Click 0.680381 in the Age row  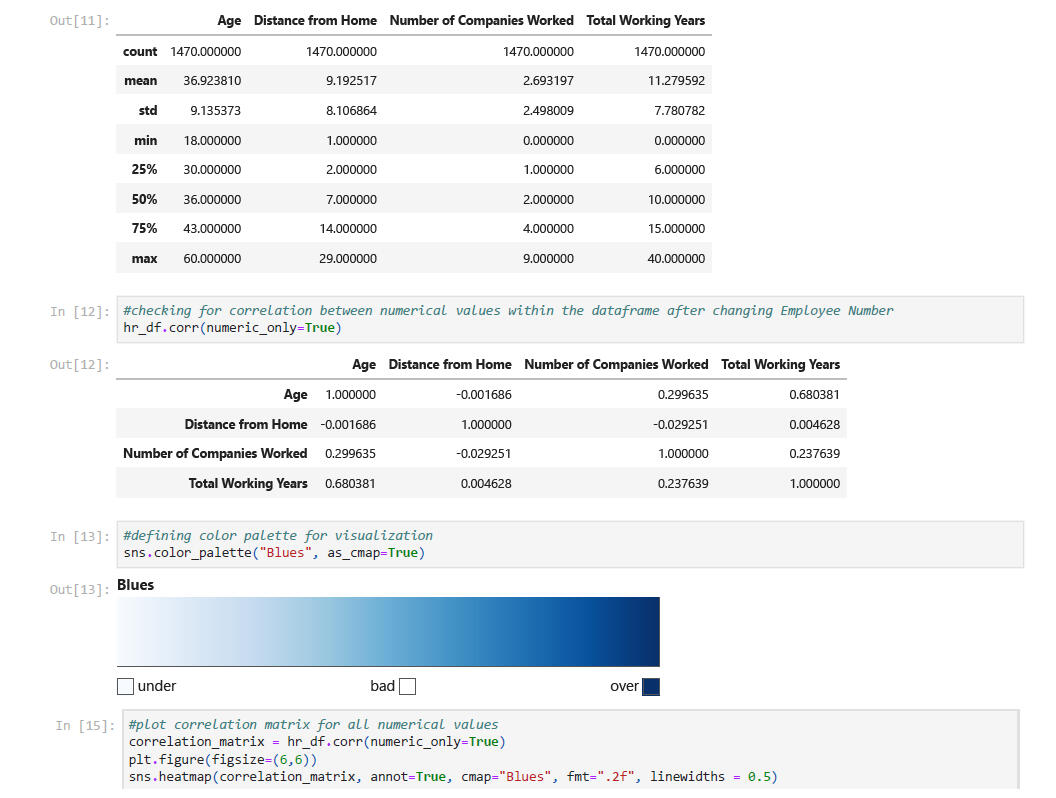point(814,395)
